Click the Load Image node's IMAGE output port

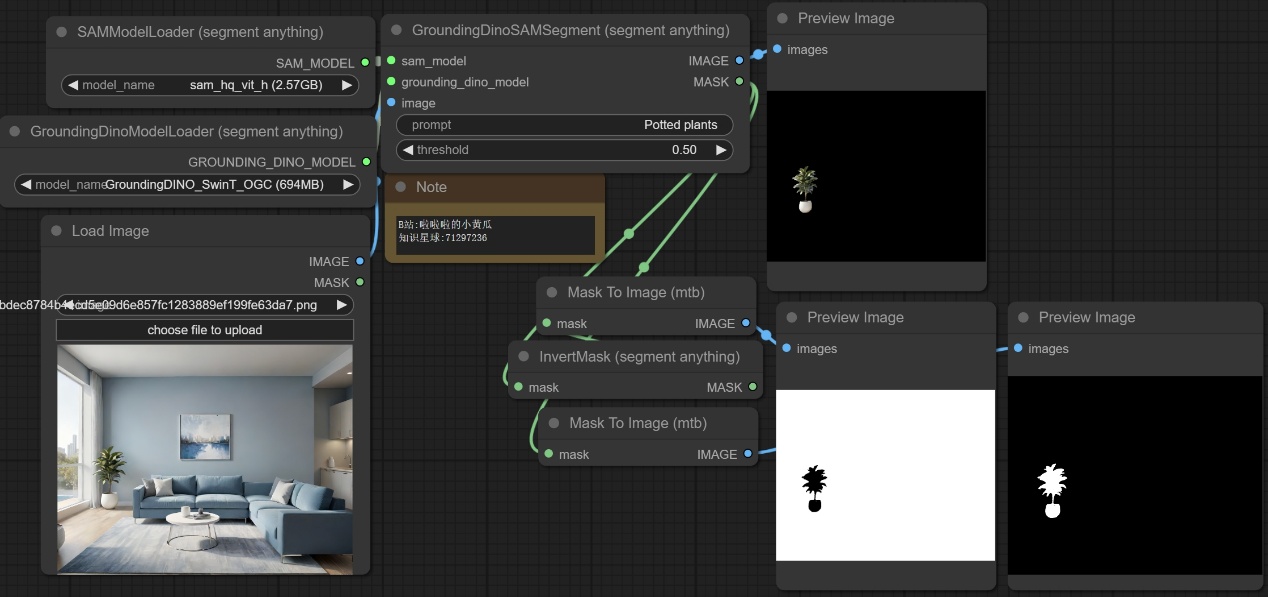point(360,261)
